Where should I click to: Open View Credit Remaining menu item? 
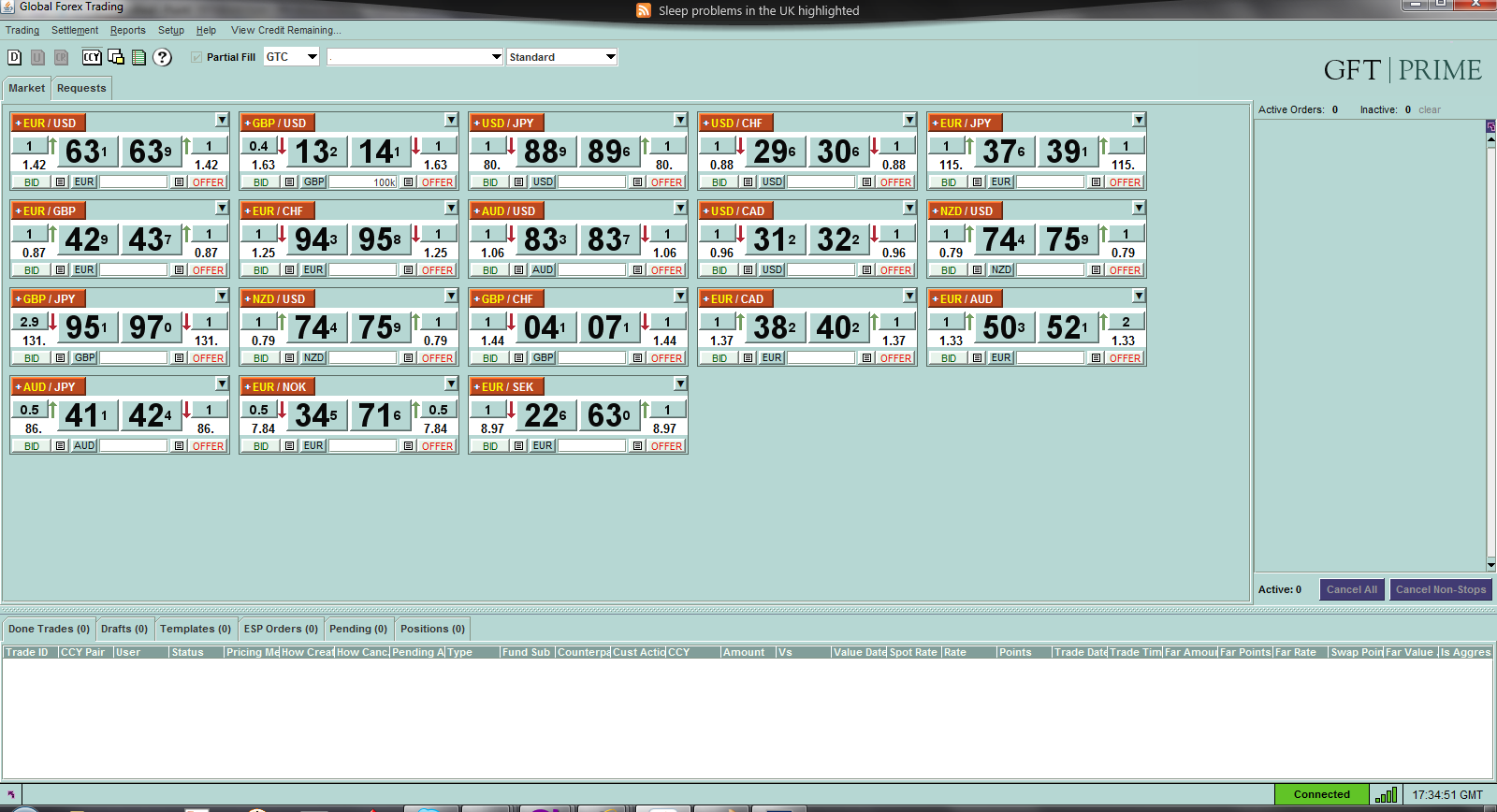coord(286,31)
